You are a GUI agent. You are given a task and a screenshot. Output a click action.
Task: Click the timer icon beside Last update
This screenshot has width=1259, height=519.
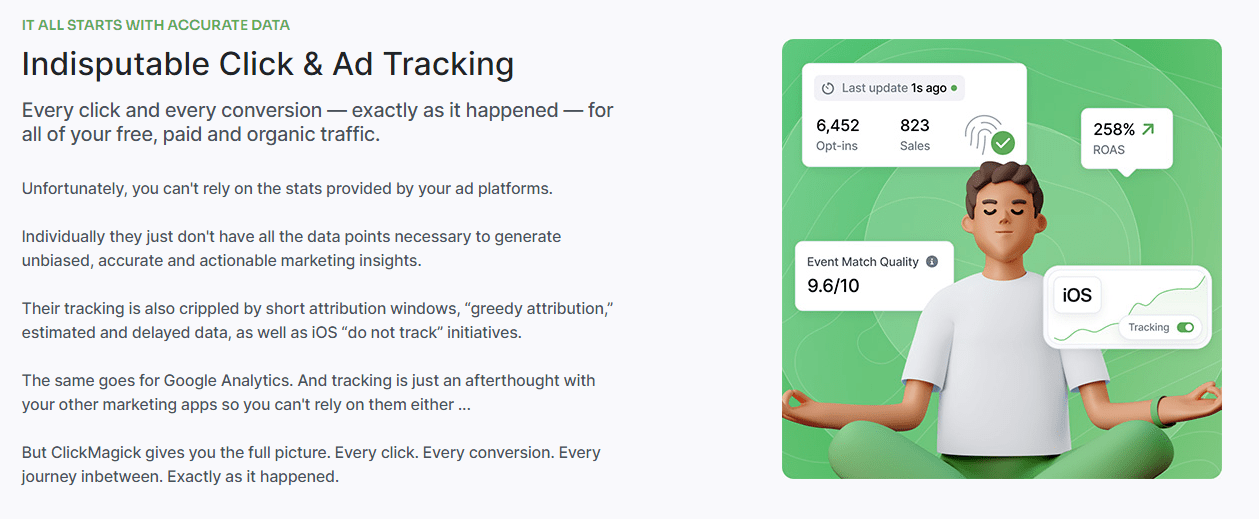pos(827,88)
